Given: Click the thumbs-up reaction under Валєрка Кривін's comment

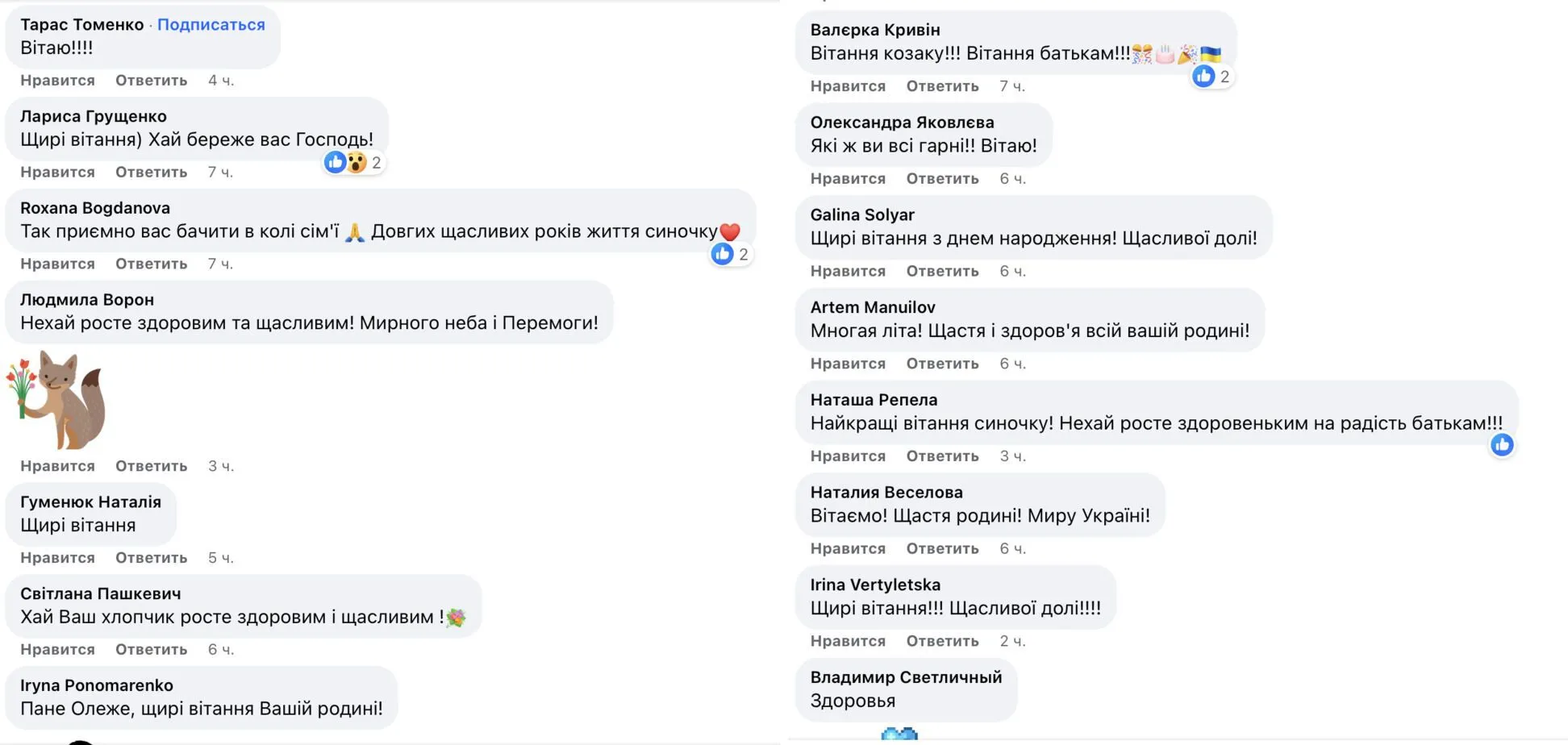Looking at the screenshot, I should tap(1203, 76).
